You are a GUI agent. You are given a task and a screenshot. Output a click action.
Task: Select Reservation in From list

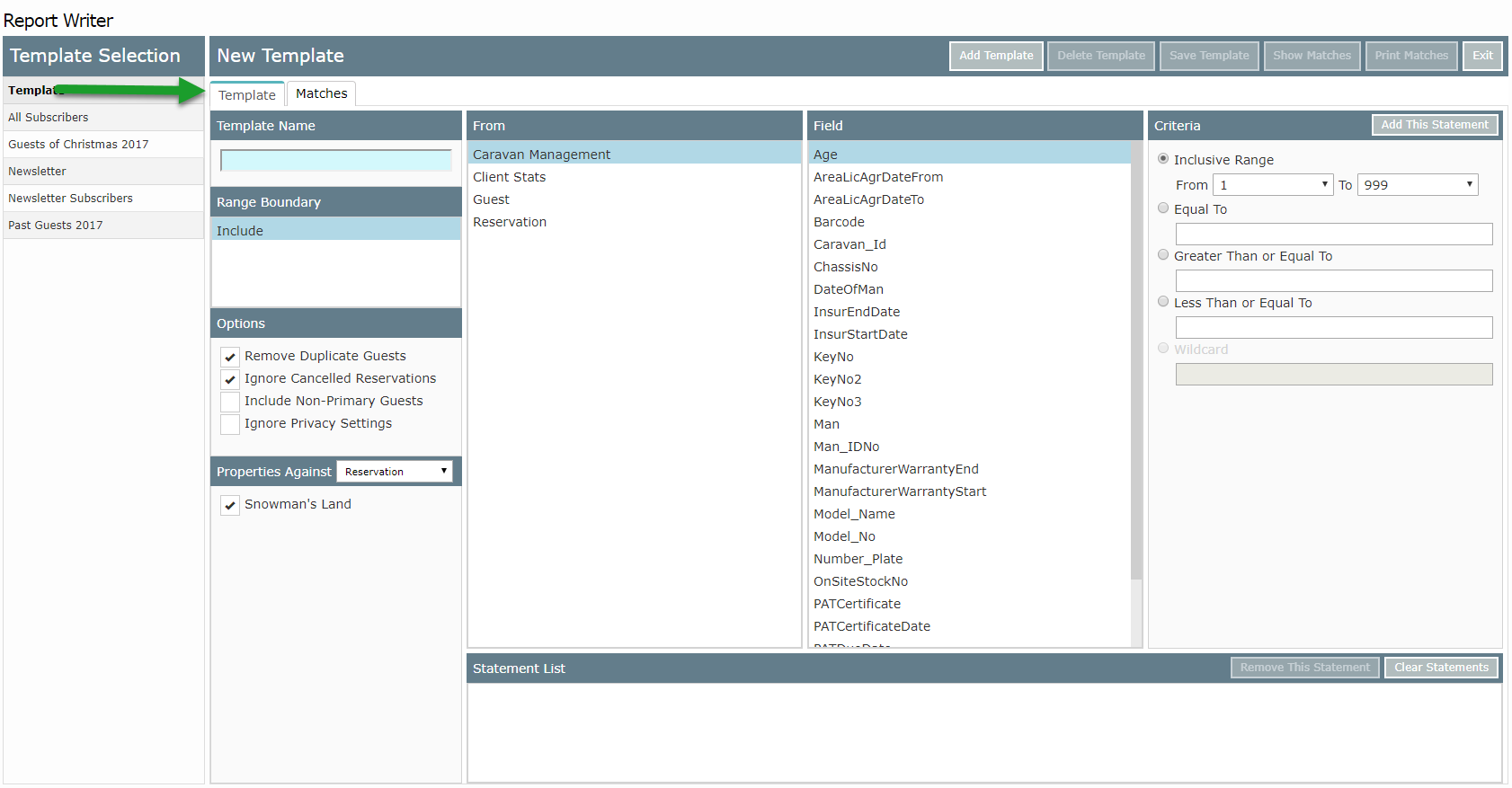pyautogui.click(x=635, y=222)
